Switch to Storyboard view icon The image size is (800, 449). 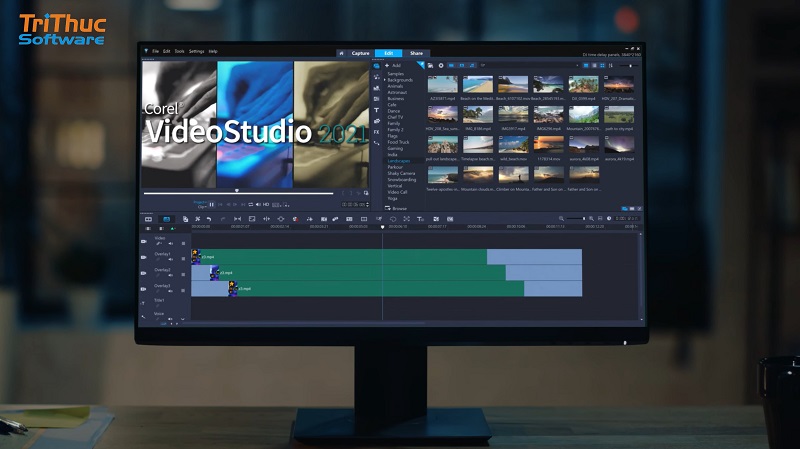coord(149,218)
